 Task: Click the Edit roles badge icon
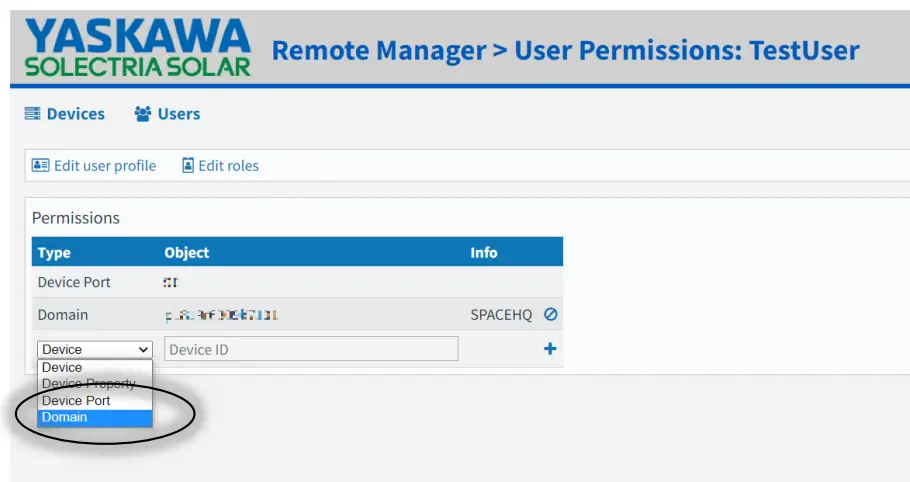coord(188,165)
